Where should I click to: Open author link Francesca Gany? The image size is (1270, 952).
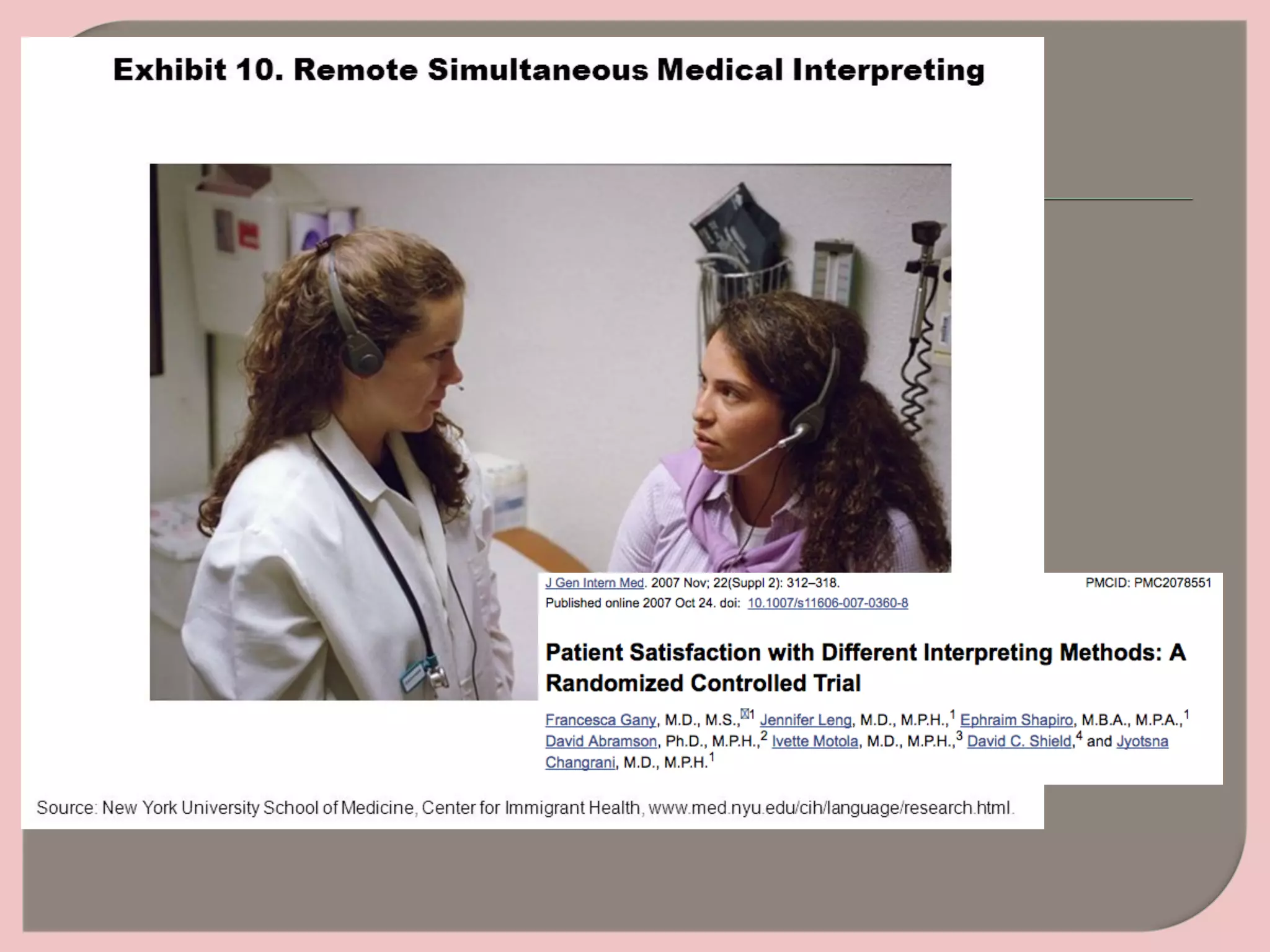[x=600, y=720]
